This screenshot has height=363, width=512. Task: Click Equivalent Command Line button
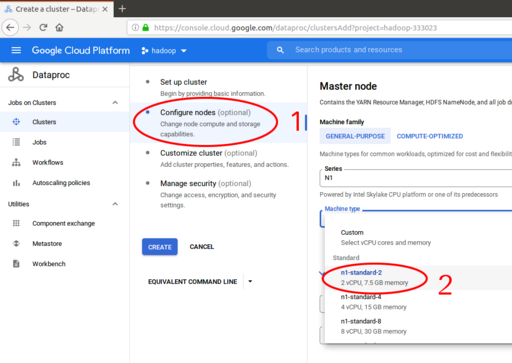[193, 281]
